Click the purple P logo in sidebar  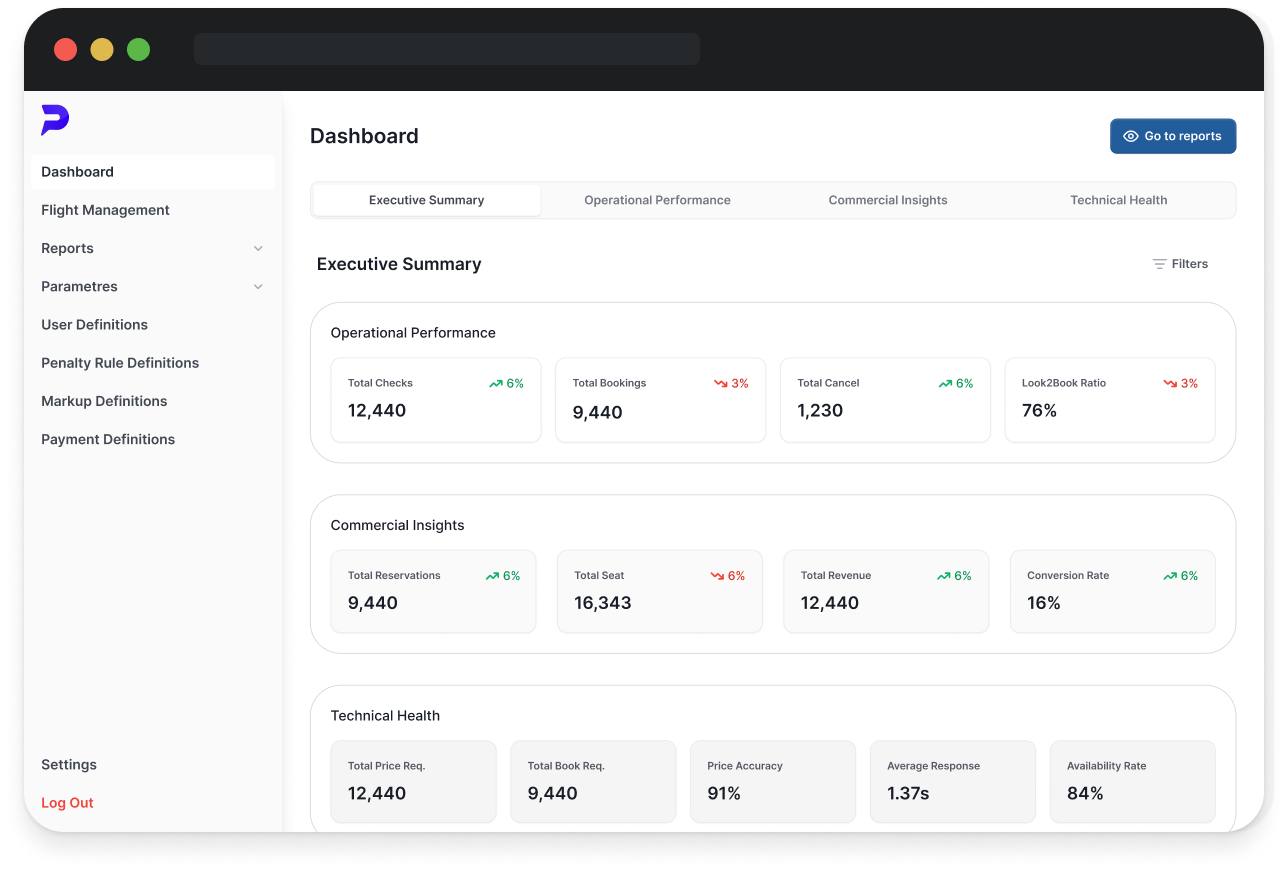55,120
